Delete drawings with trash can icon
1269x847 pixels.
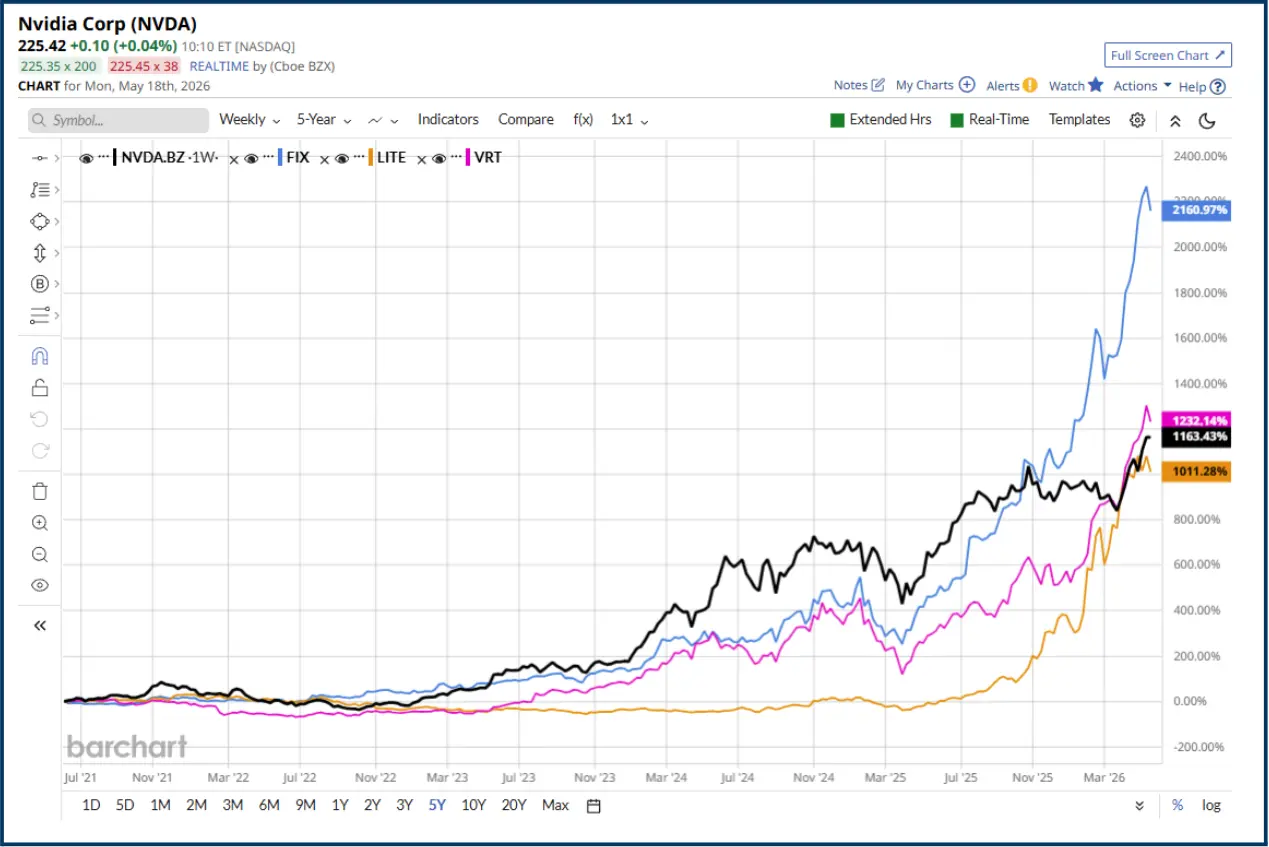point(40,491)
